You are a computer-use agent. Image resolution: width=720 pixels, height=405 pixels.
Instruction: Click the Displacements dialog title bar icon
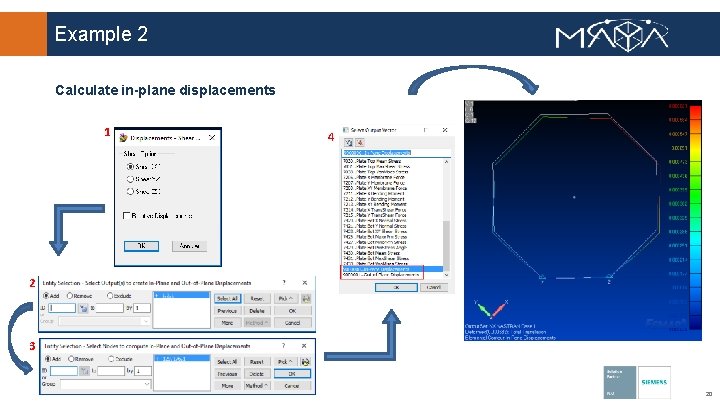[x=123, y=137]
